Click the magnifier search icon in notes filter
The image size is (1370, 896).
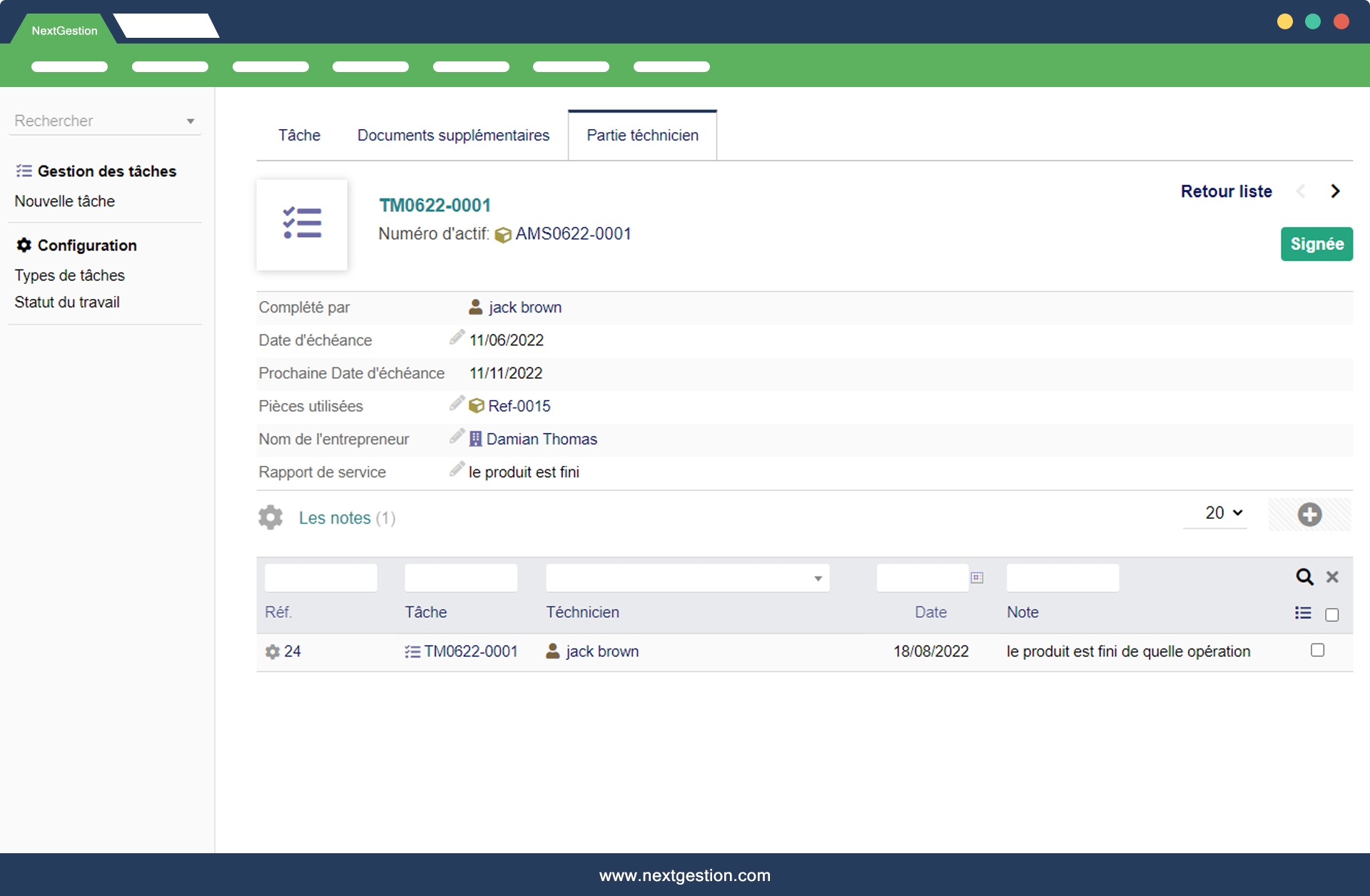(1304, 576)
